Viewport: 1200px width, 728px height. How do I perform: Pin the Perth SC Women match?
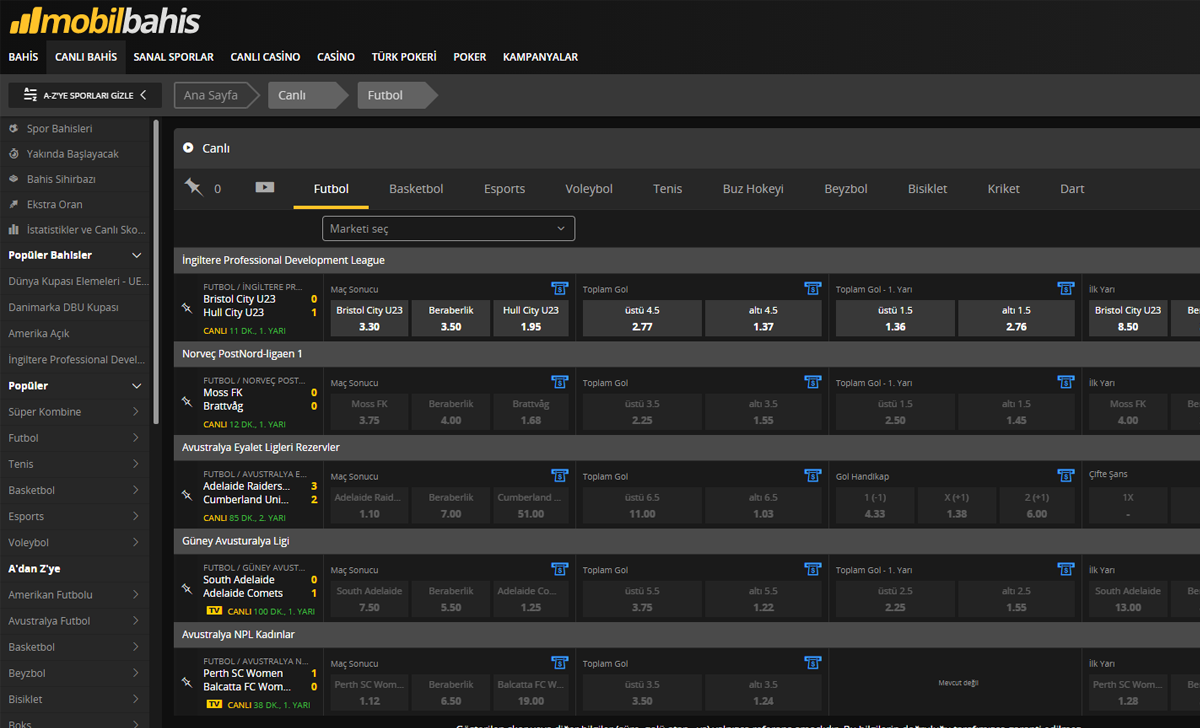coord(186,682)
